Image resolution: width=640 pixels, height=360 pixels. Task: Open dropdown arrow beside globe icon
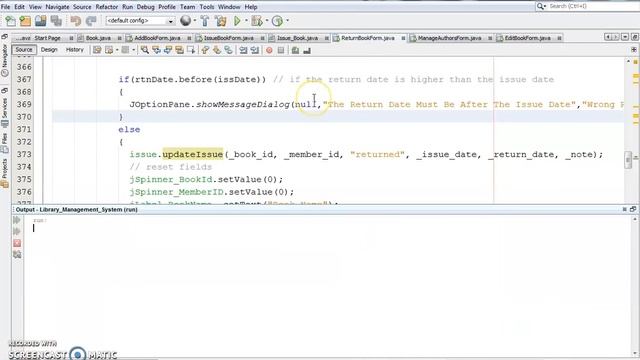pyautogui.click(x=195, y=20)
